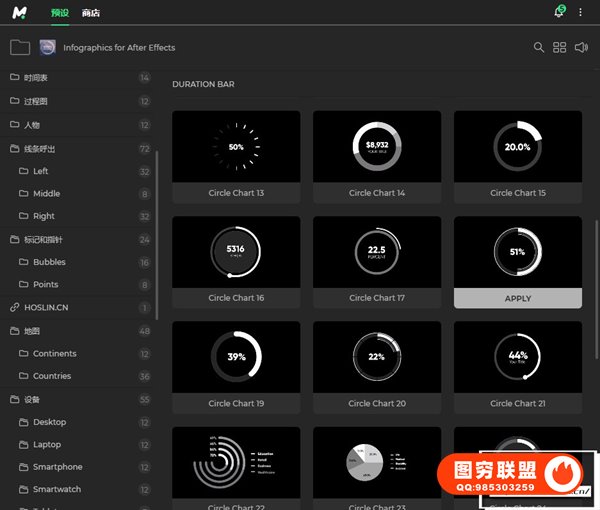Image resolution: width=600 pixels, height=510 pixels.
Task: Switch to the 预设 tab
Action: (x=59, y=13)
